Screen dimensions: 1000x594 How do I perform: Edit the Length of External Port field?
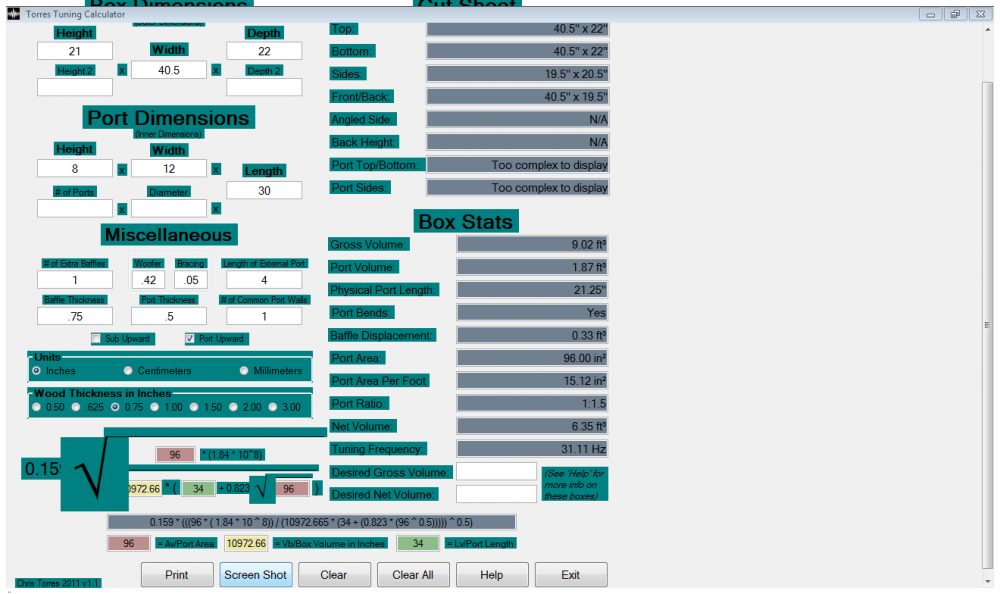pos(264,279)
